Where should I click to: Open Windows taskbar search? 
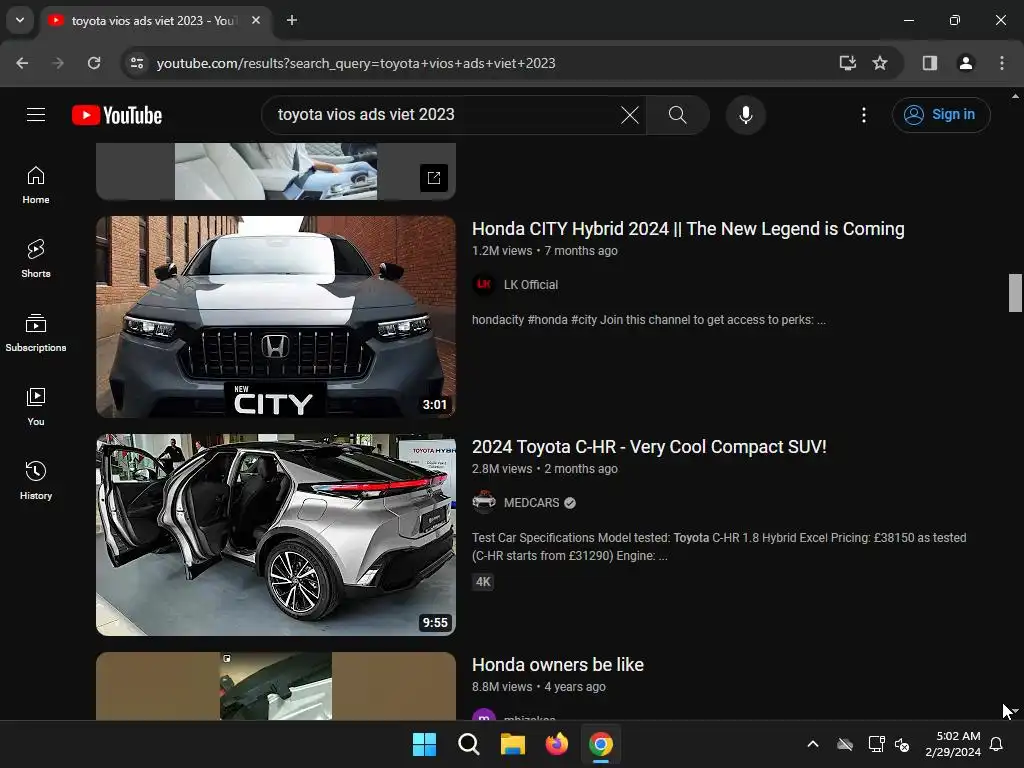click(468, 744)
